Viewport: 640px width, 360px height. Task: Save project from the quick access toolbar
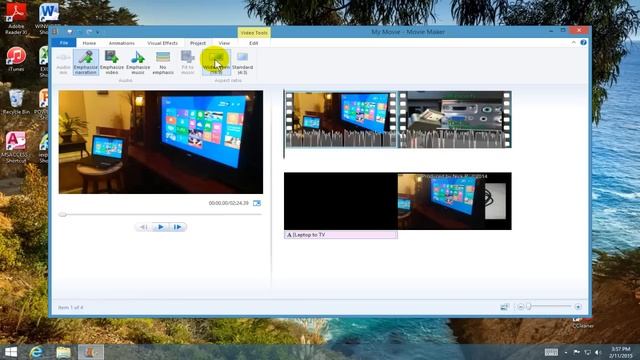tap(70, 32)
